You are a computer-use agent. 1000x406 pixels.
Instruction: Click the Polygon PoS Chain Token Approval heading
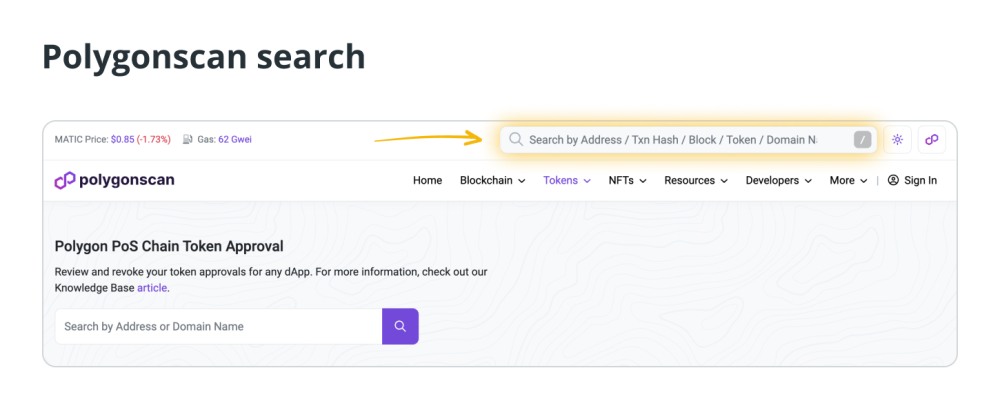[169, 246]
